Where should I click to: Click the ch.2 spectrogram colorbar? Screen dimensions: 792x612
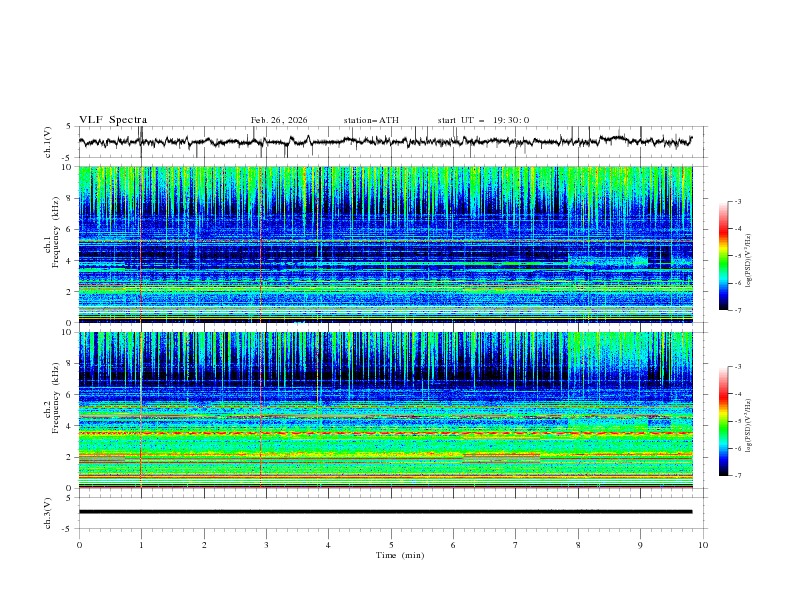point(724,421)
